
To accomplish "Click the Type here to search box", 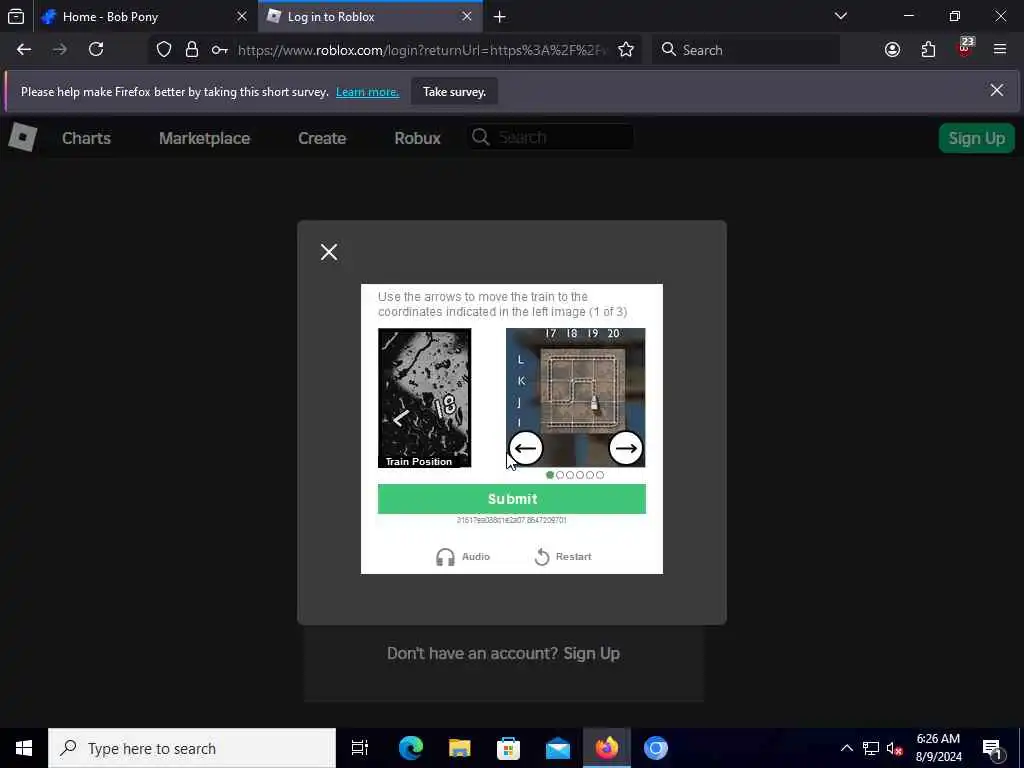I will [192, 748].
